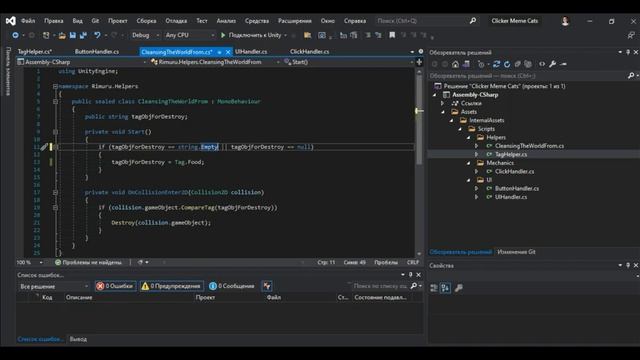The height and width of the screenshot is (360, 640).
Task: Click Property Pages wrench in Properties panel
Action: [x=459, y=288]
